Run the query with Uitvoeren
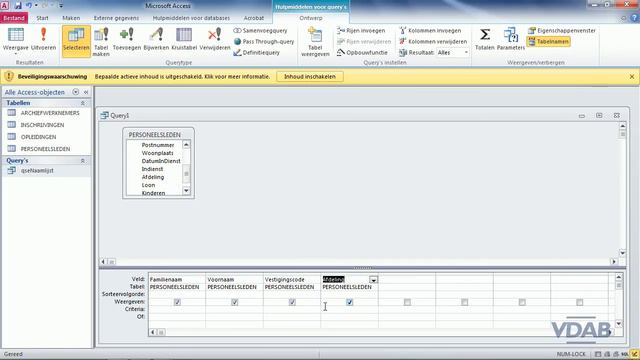Image resolution: width=640 pixels, height=360 pixels. pyautogui.click(x=43, y=39)
